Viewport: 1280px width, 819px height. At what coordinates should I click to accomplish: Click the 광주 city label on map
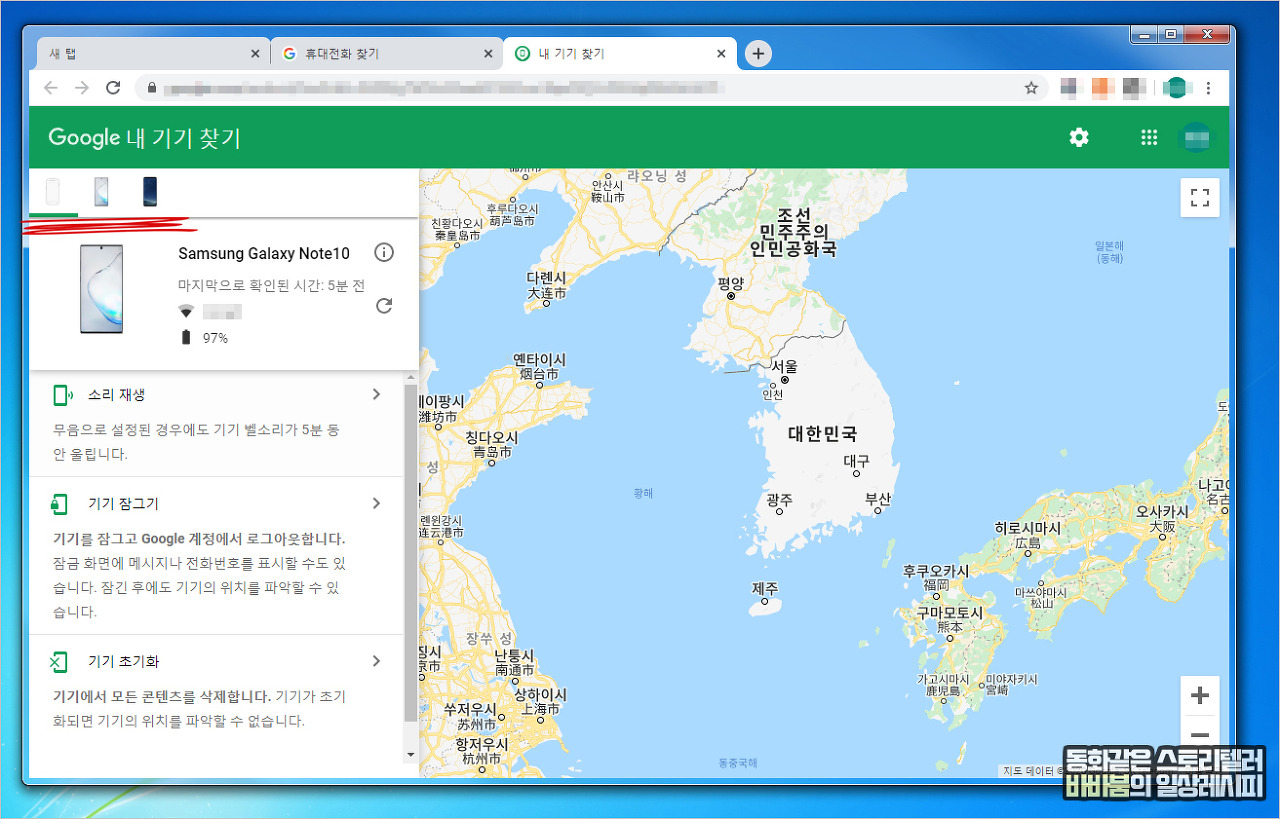[x=779, y=499]
